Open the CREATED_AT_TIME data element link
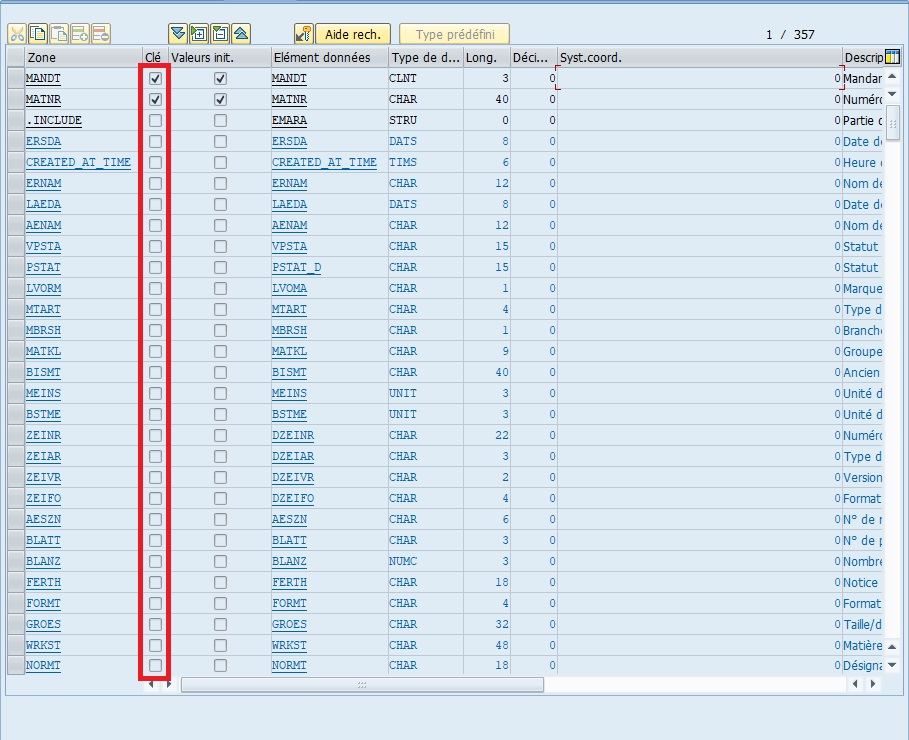909x740 pixels. pyautogui.click(x=324, y=162)
